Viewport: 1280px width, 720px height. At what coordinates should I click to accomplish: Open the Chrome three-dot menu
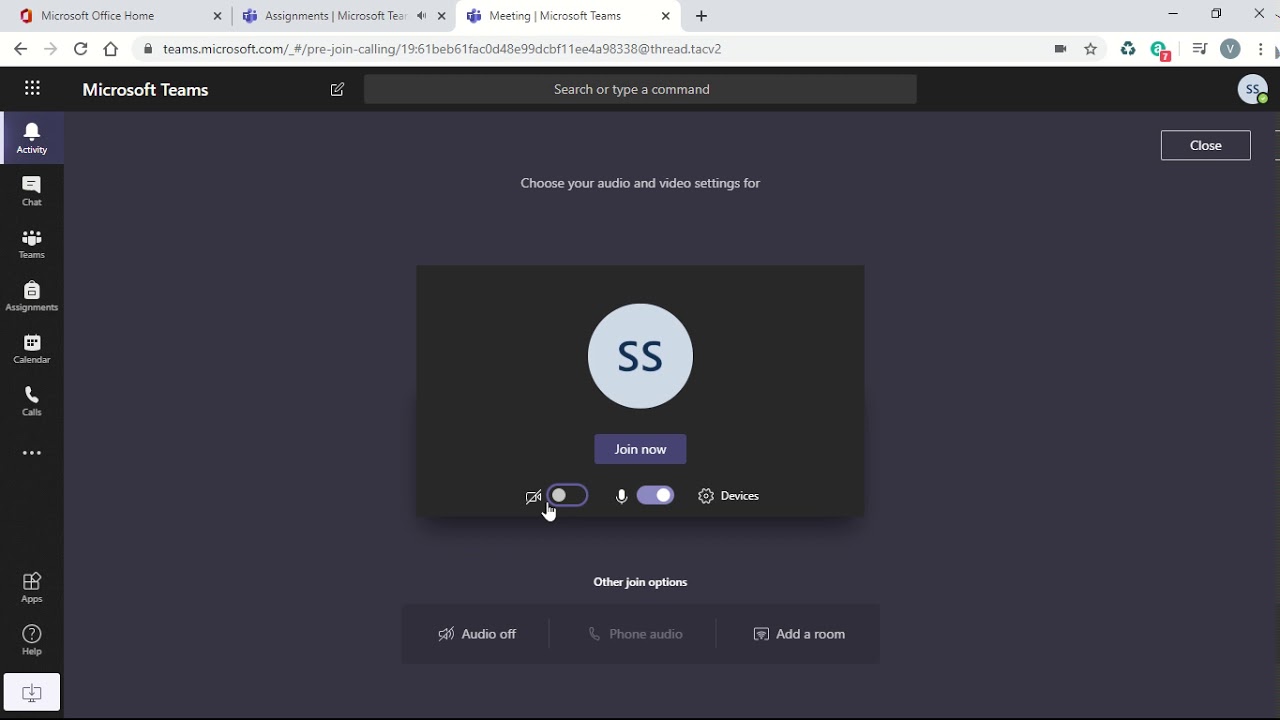(x=1260, y=49)
